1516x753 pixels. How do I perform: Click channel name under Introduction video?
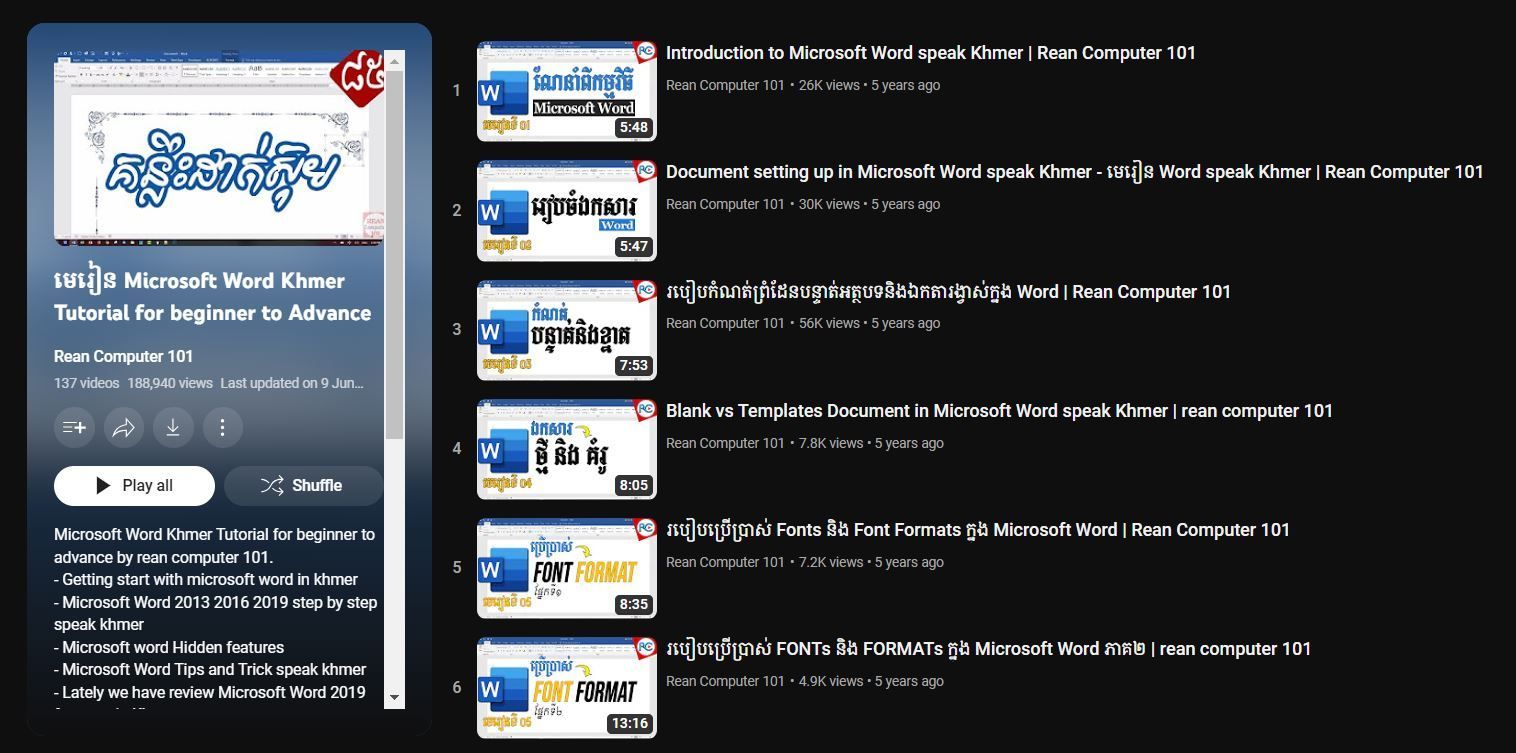pyautogui.click(x=725, y=85)
